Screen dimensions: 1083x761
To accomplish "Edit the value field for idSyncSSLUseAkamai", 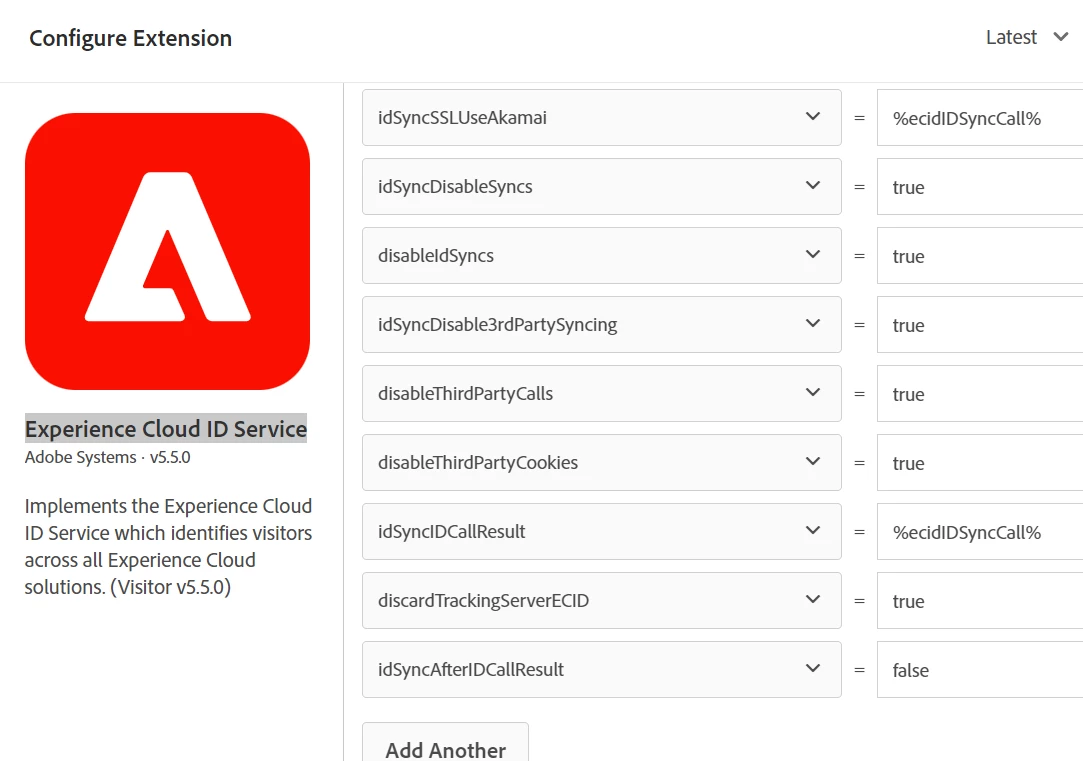I will (x=980, y=117).
